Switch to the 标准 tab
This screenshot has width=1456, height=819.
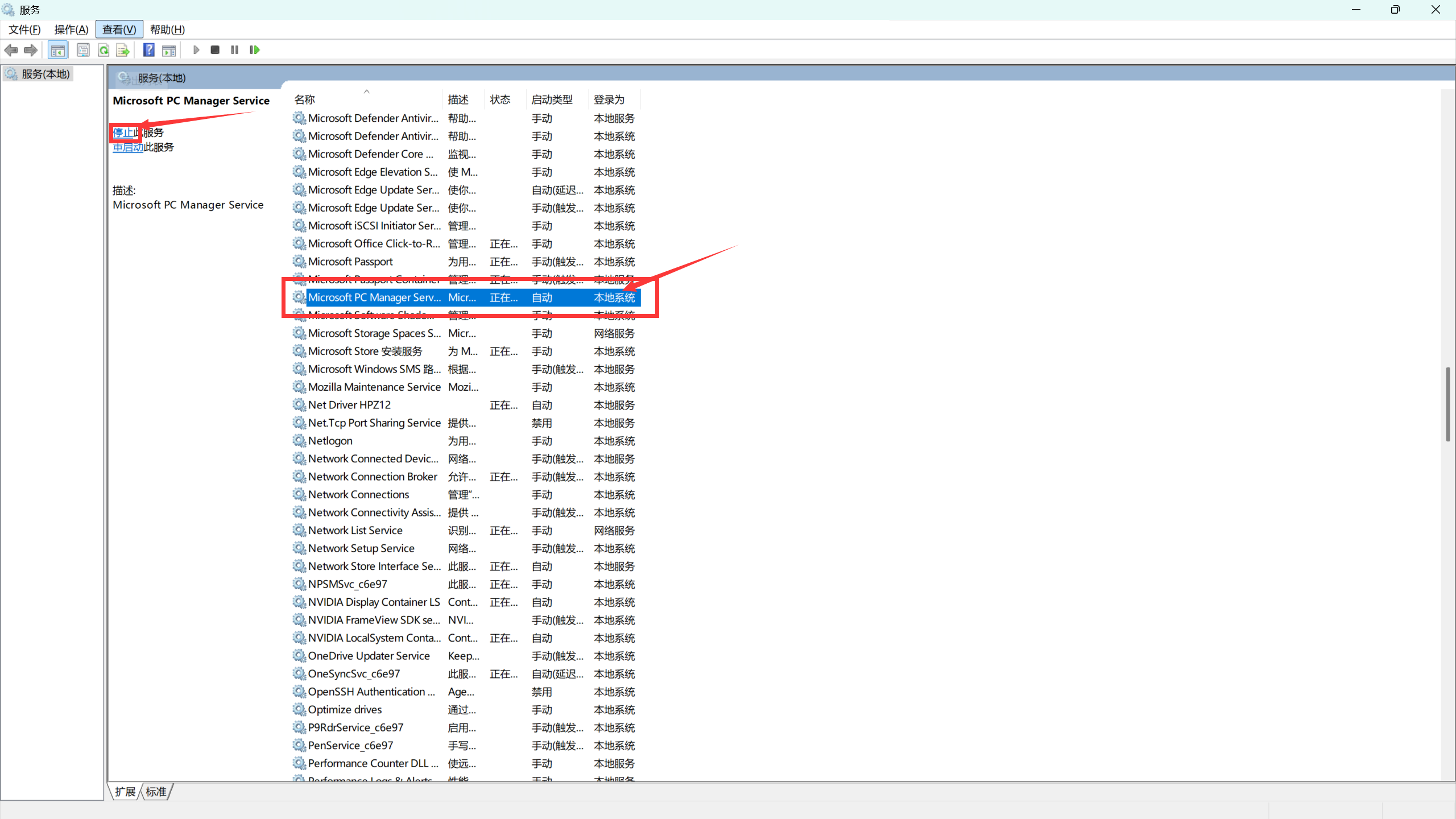click(x=156, y=792)
